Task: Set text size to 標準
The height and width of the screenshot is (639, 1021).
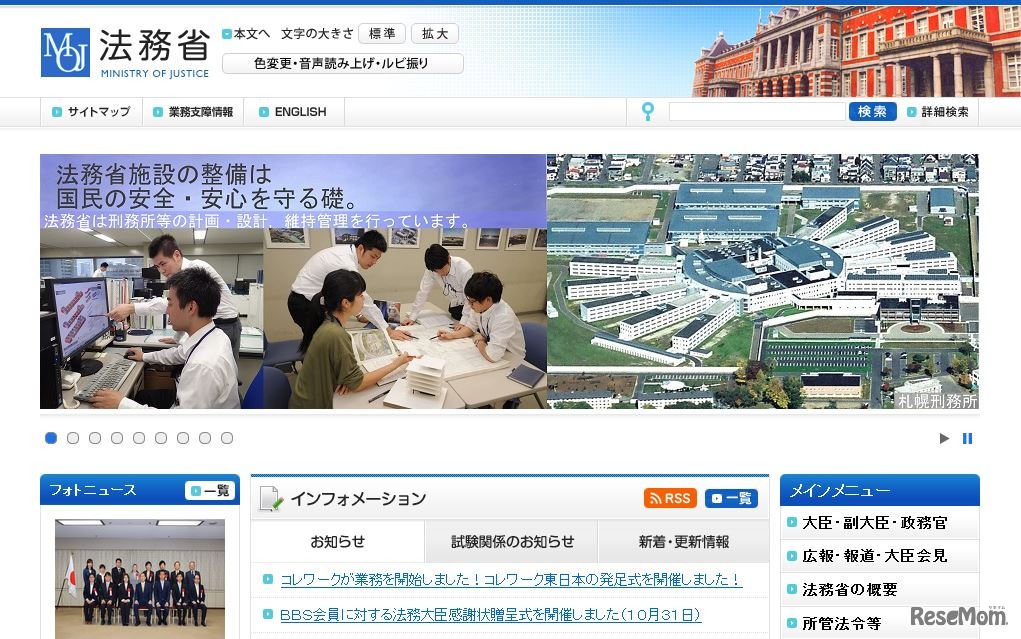Action: [x=382, y=33]
